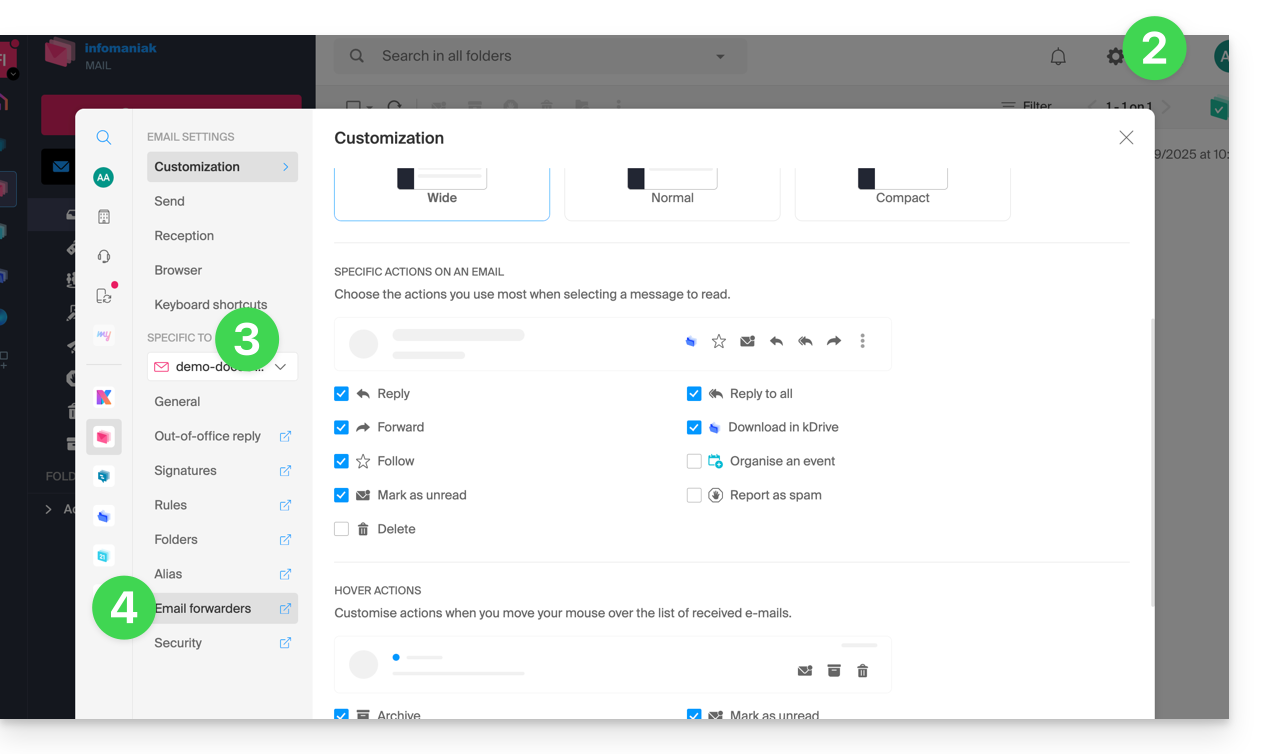
Task: Click the notifications bell icon
Action: 1058,57
